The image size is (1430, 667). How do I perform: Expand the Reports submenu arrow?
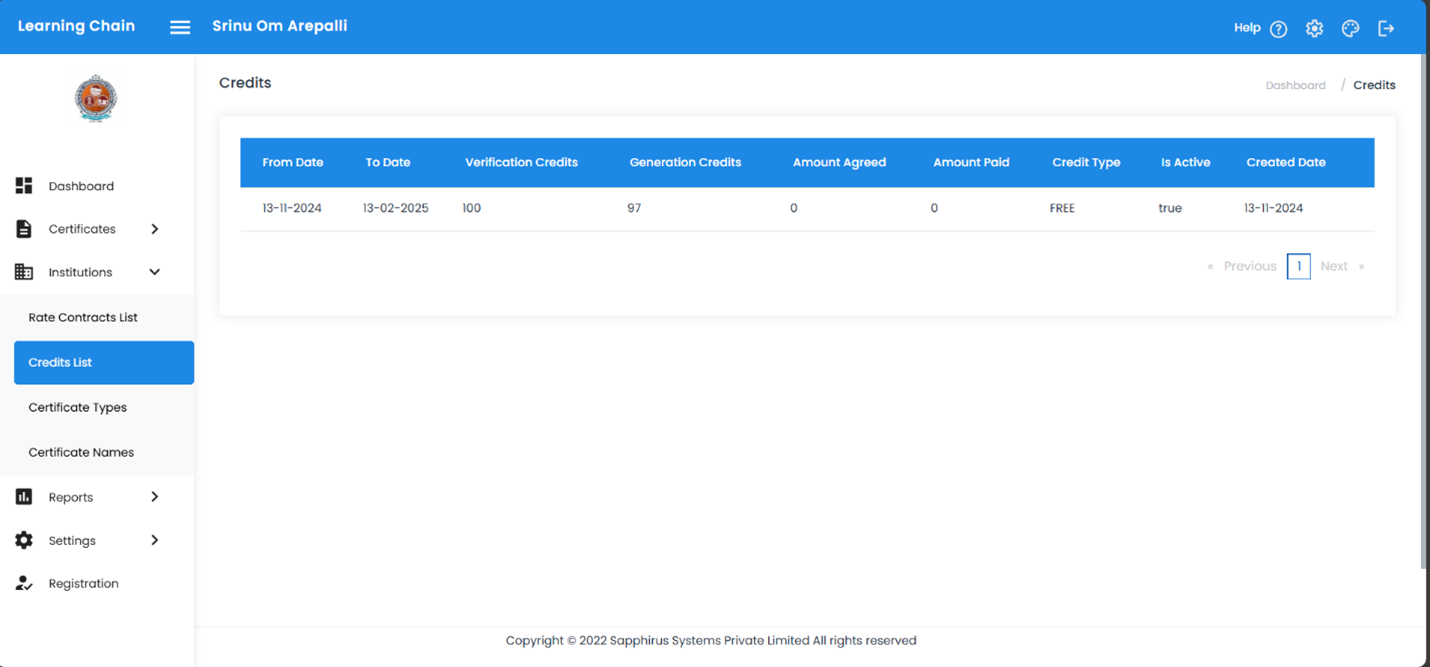pyautogui.click(x=154, y=497)
